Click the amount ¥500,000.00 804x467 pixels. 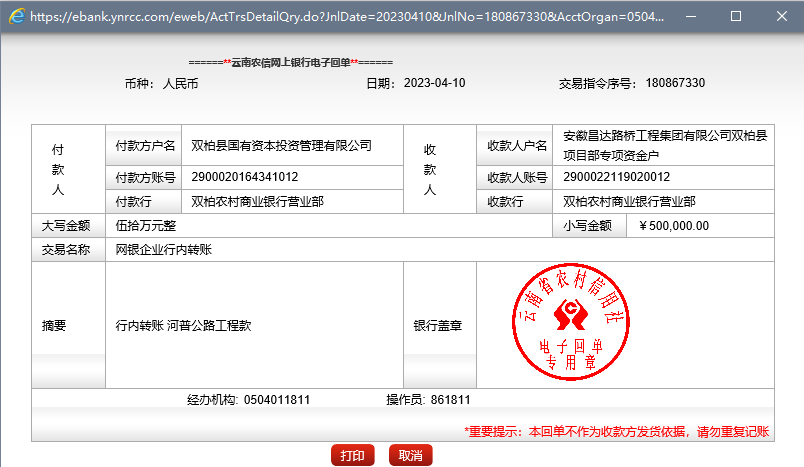(x=672, y=226)
